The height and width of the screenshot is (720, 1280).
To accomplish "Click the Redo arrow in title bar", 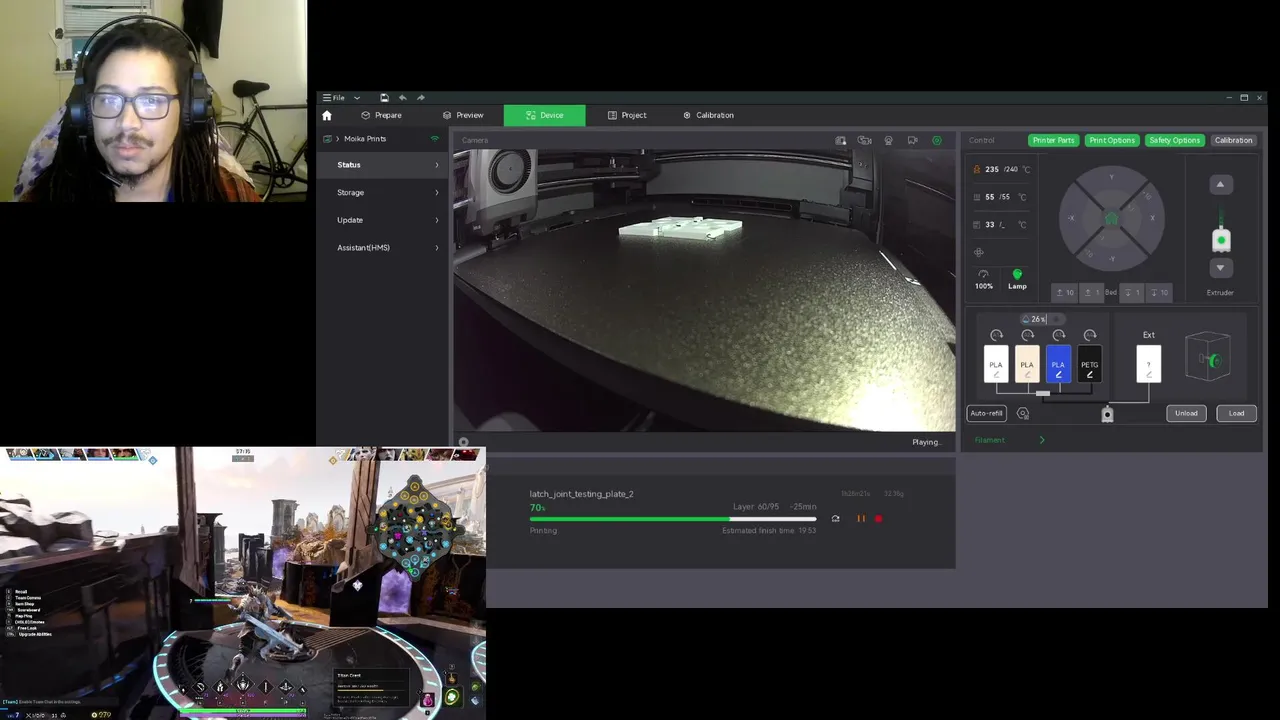I will pos(420,98).
